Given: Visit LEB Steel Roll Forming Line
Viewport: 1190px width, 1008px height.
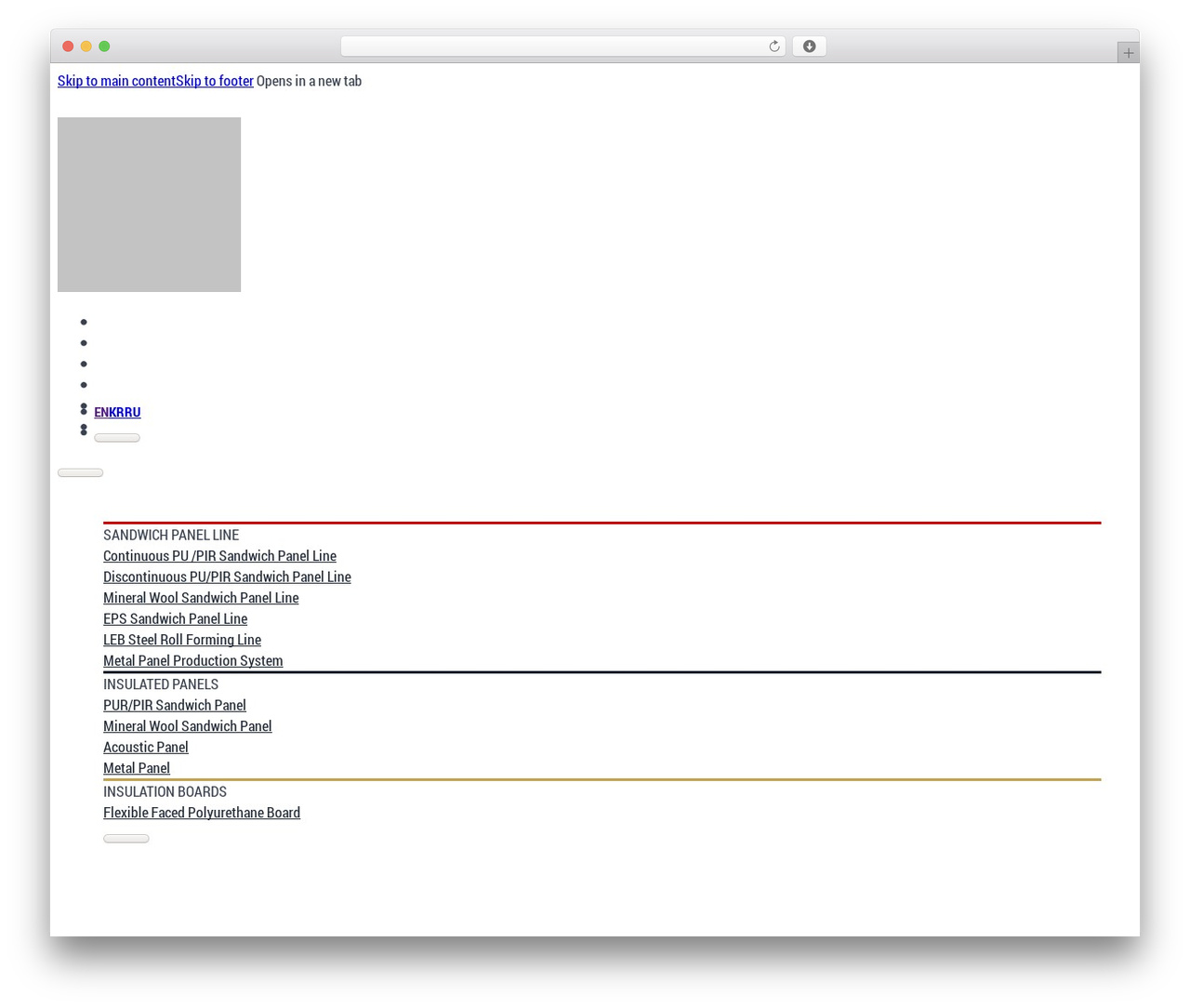Looking at the screenshot, I should click(182, 640).
